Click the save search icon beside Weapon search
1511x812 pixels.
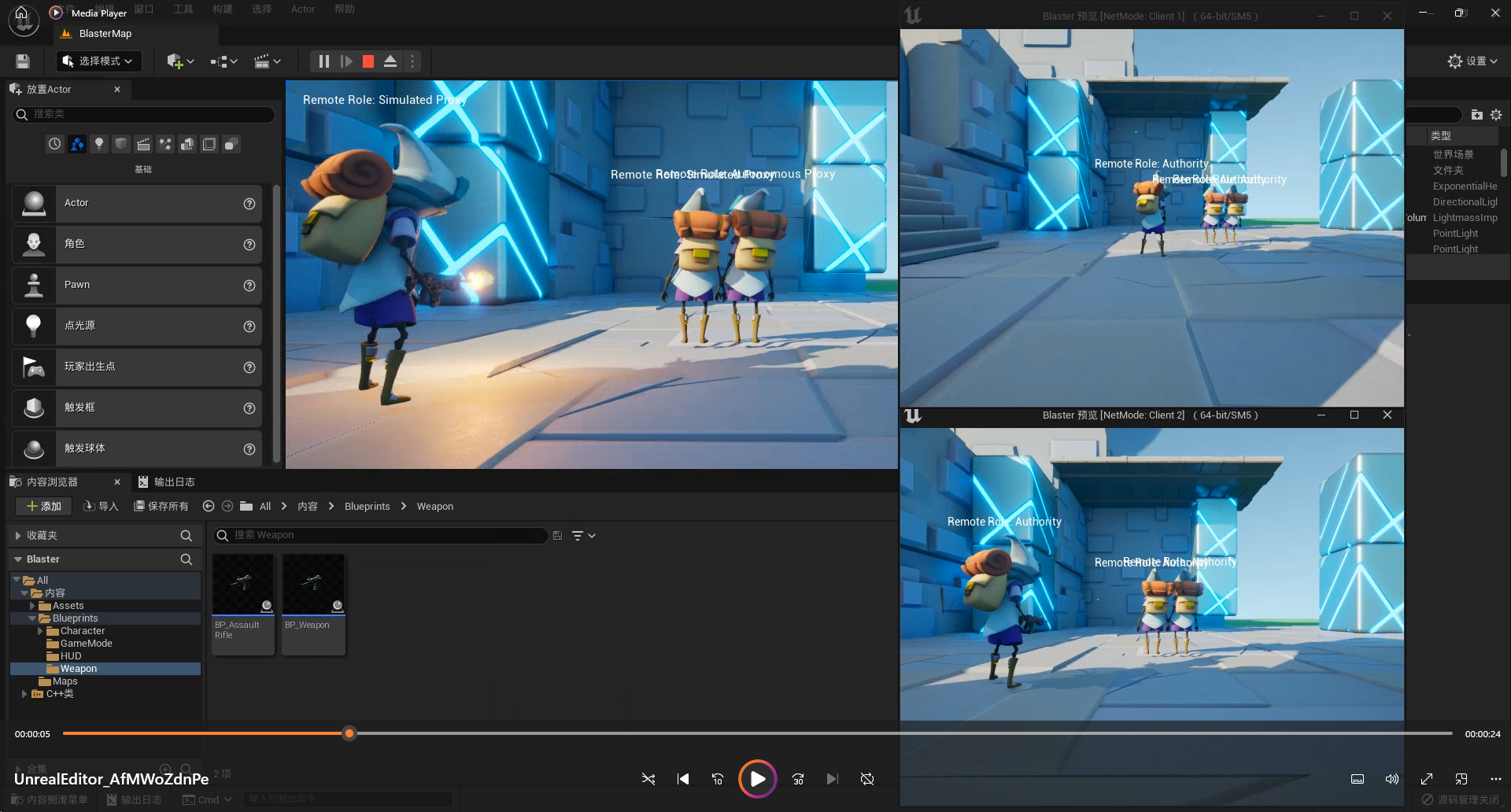[x=557, y=536]
